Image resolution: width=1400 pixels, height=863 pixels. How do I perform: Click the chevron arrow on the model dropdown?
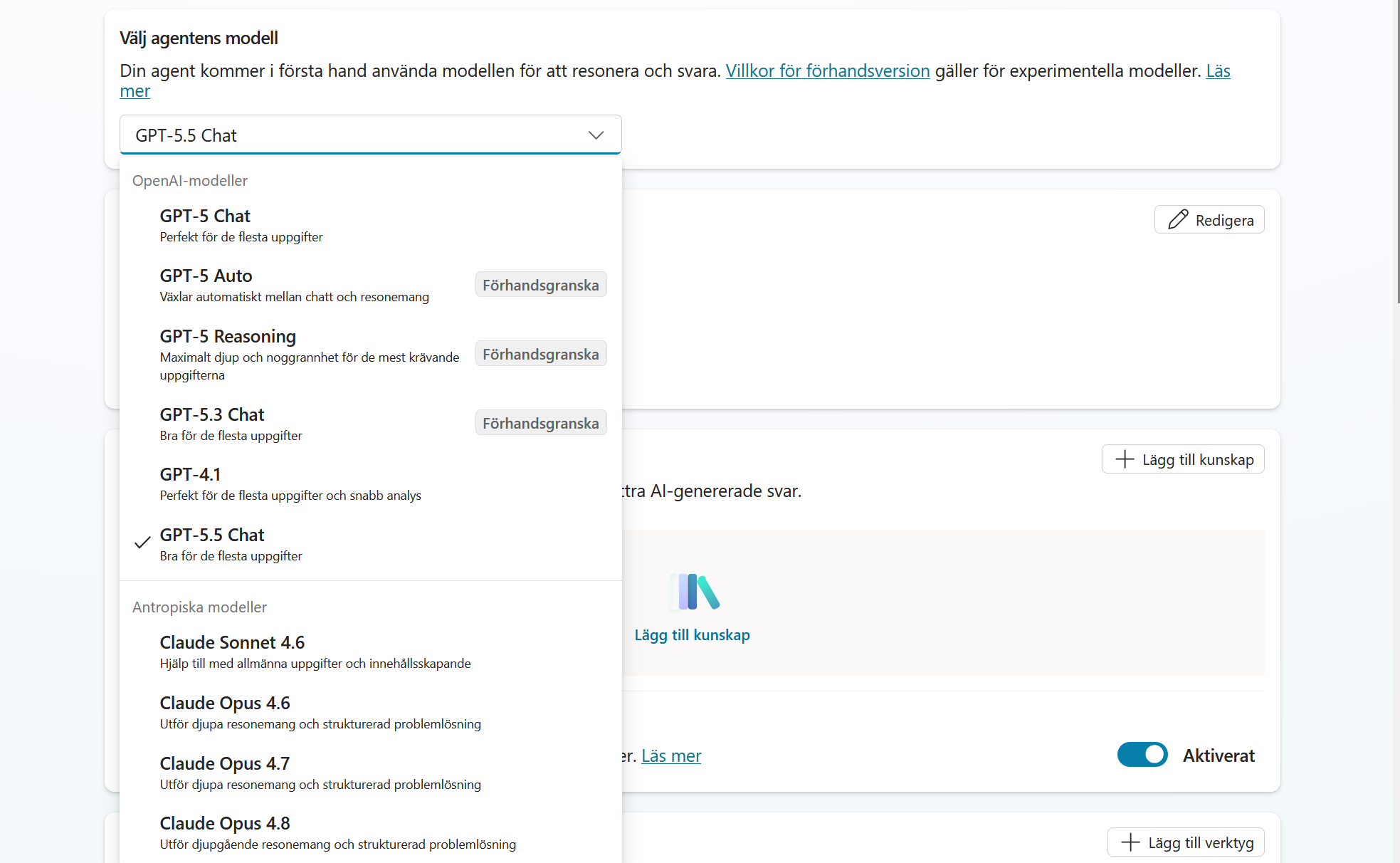click(x=596, y=135)
